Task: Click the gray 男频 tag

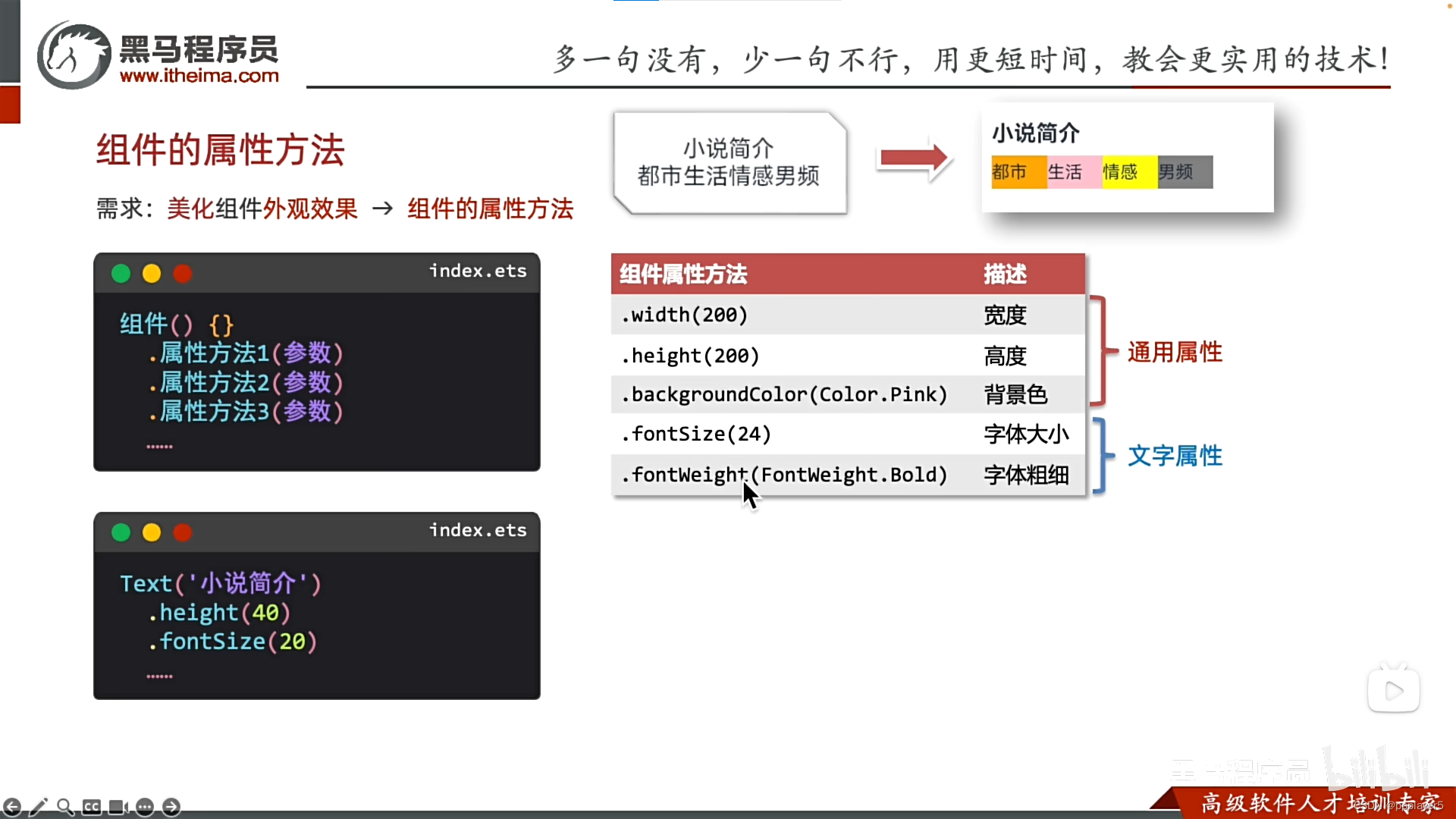Action: click(x=1184, y=172)
